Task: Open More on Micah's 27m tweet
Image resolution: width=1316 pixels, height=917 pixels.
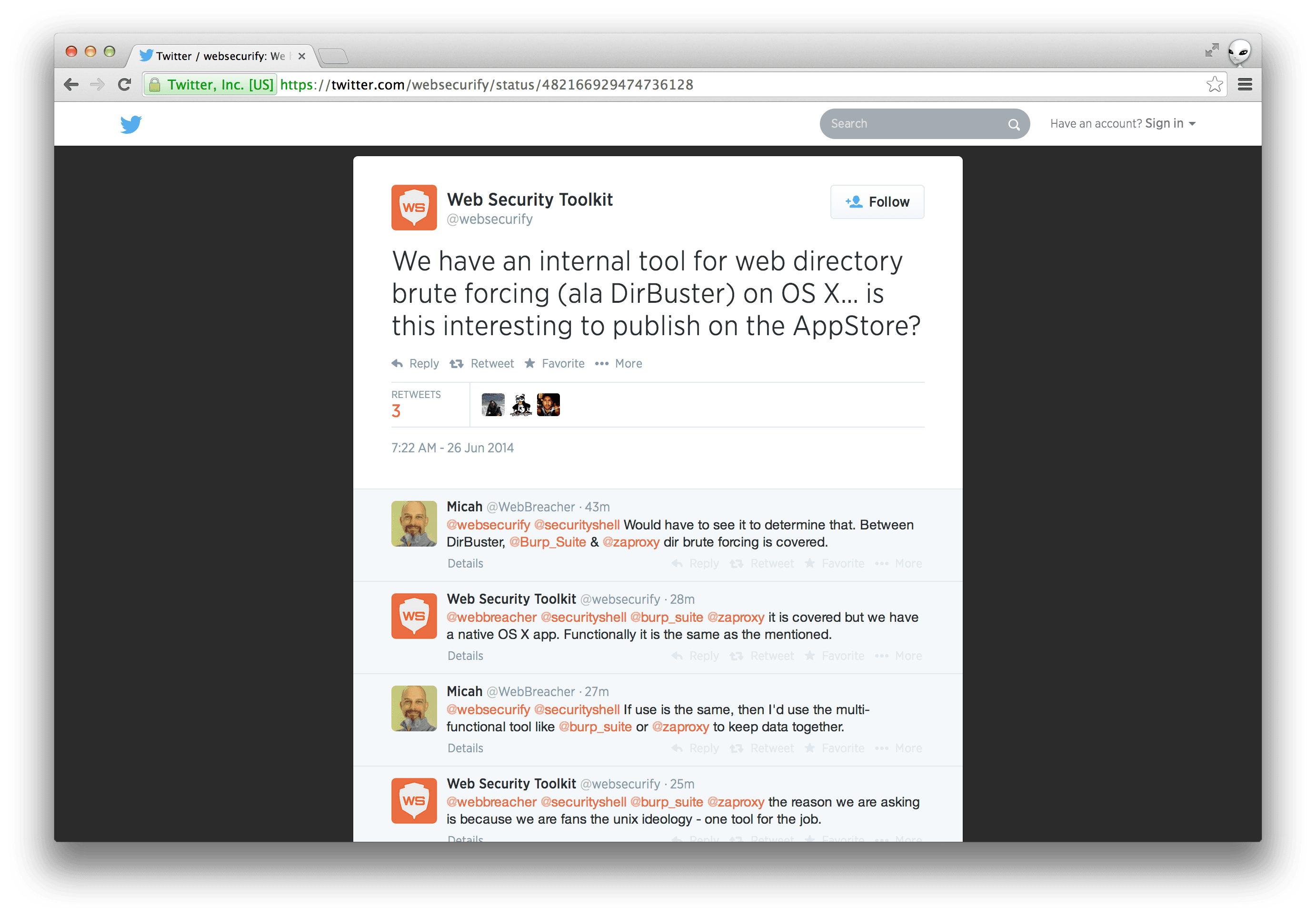Action: (x=898, y=748)
